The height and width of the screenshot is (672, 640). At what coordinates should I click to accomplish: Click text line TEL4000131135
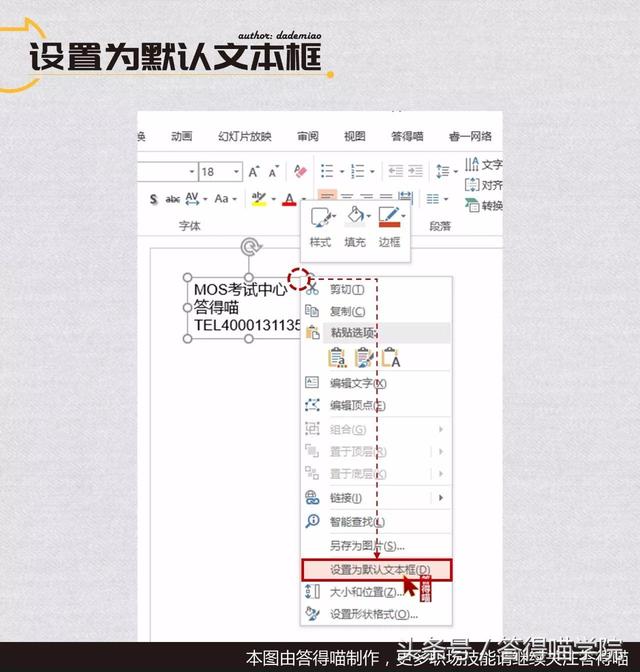tap(247, 325)
